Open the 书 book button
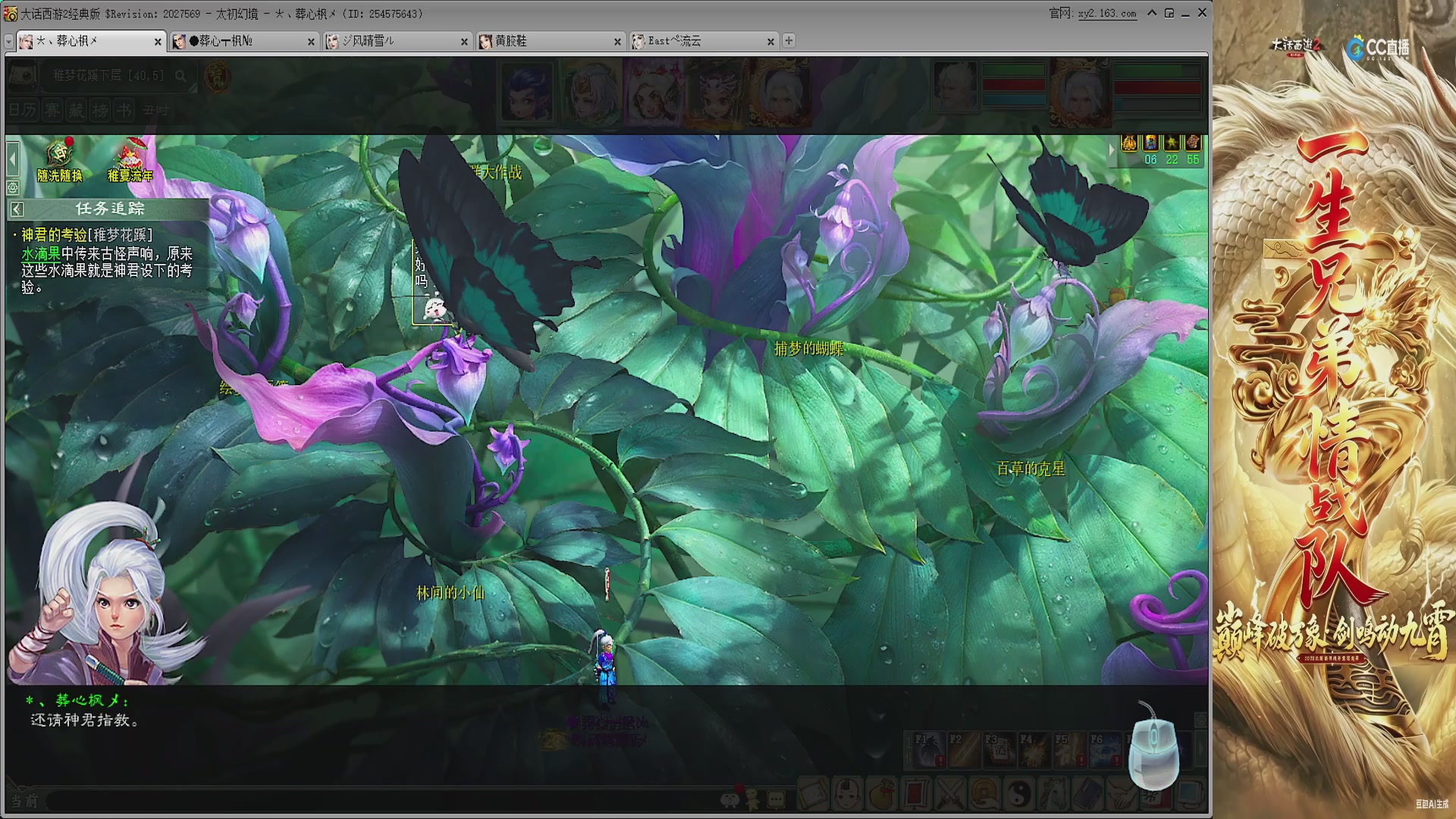Image resolution: width=1456 pixels, height=819 pixels. [125, 111]
